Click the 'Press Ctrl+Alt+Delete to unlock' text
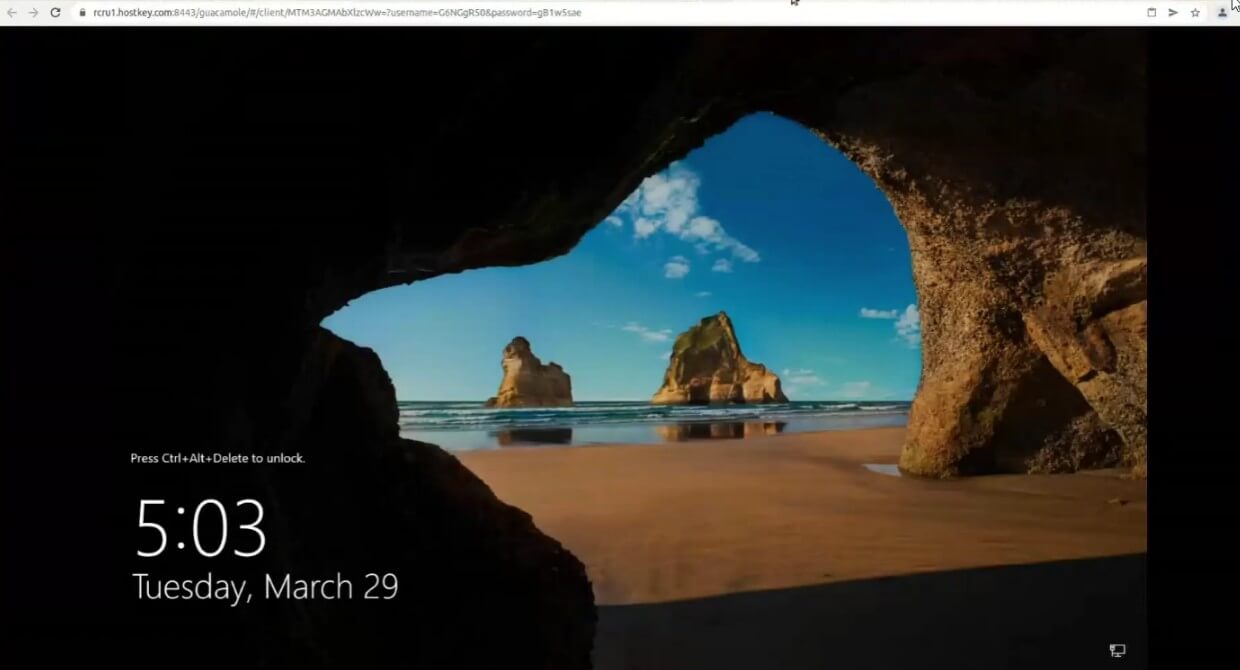This screenshot has width=1240, height=670. [x=218, y=458]
